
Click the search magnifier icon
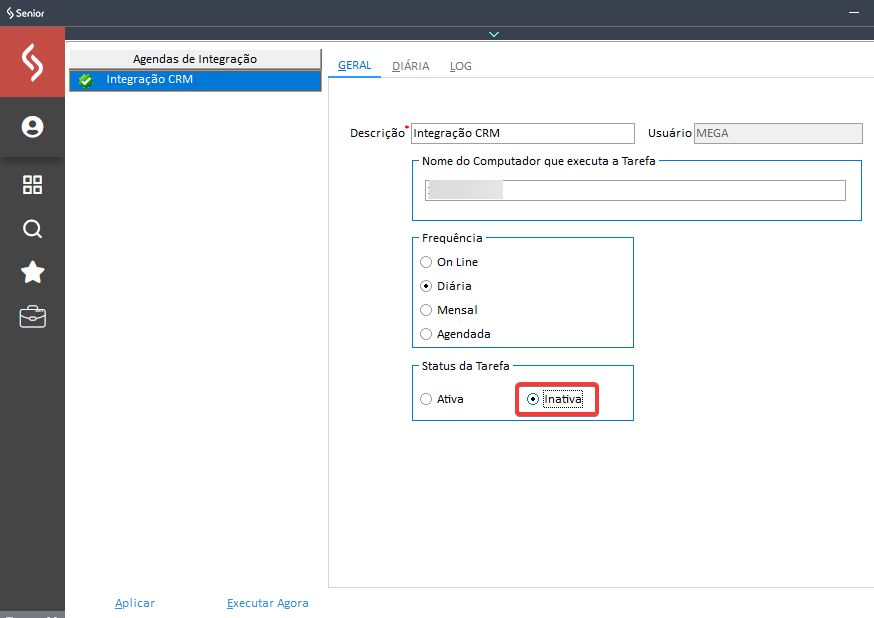32,229
